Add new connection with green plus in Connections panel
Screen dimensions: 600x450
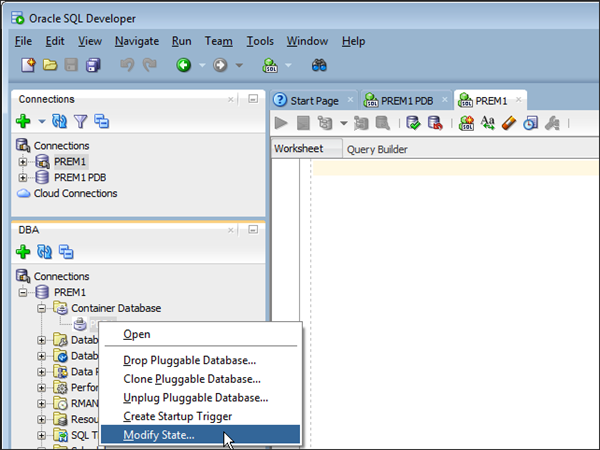(x=23, y=121)
